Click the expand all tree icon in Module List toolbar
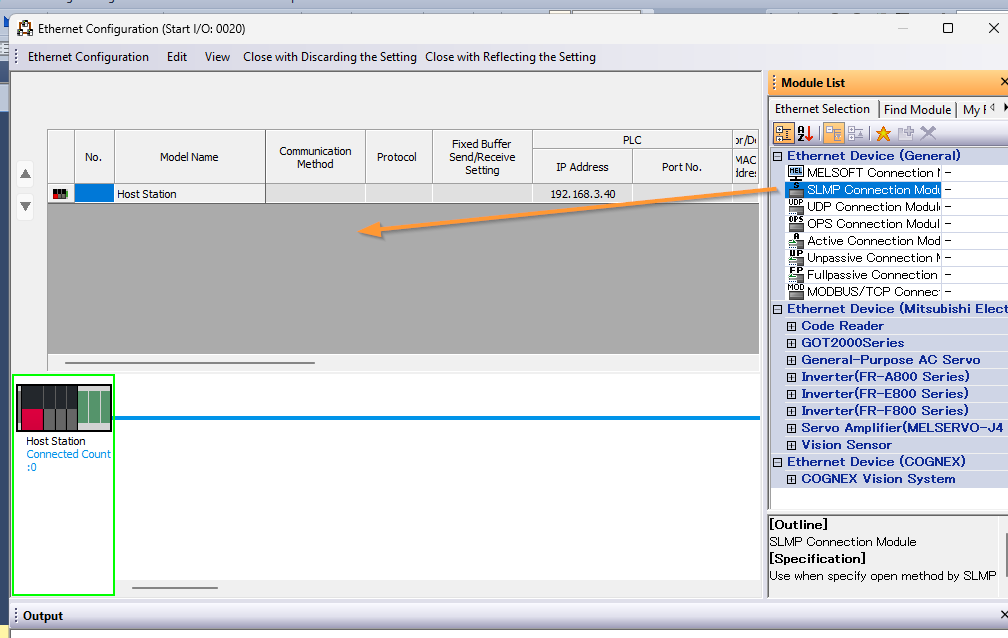The width and height of the screenshot is (1008, 638). point(833,133)
